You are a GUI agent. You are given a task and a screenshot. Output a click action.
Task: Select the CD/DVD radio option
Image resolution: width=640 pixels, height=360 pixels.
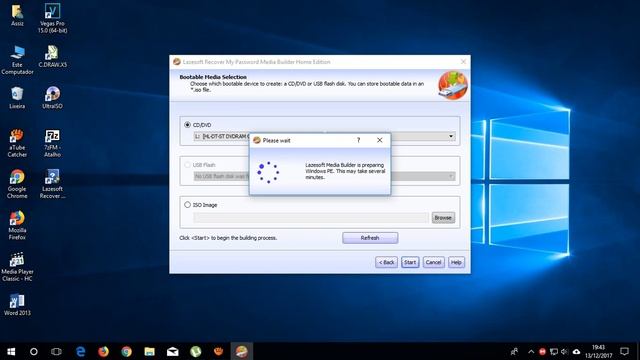pyautogui.click(x=187, y=125)
